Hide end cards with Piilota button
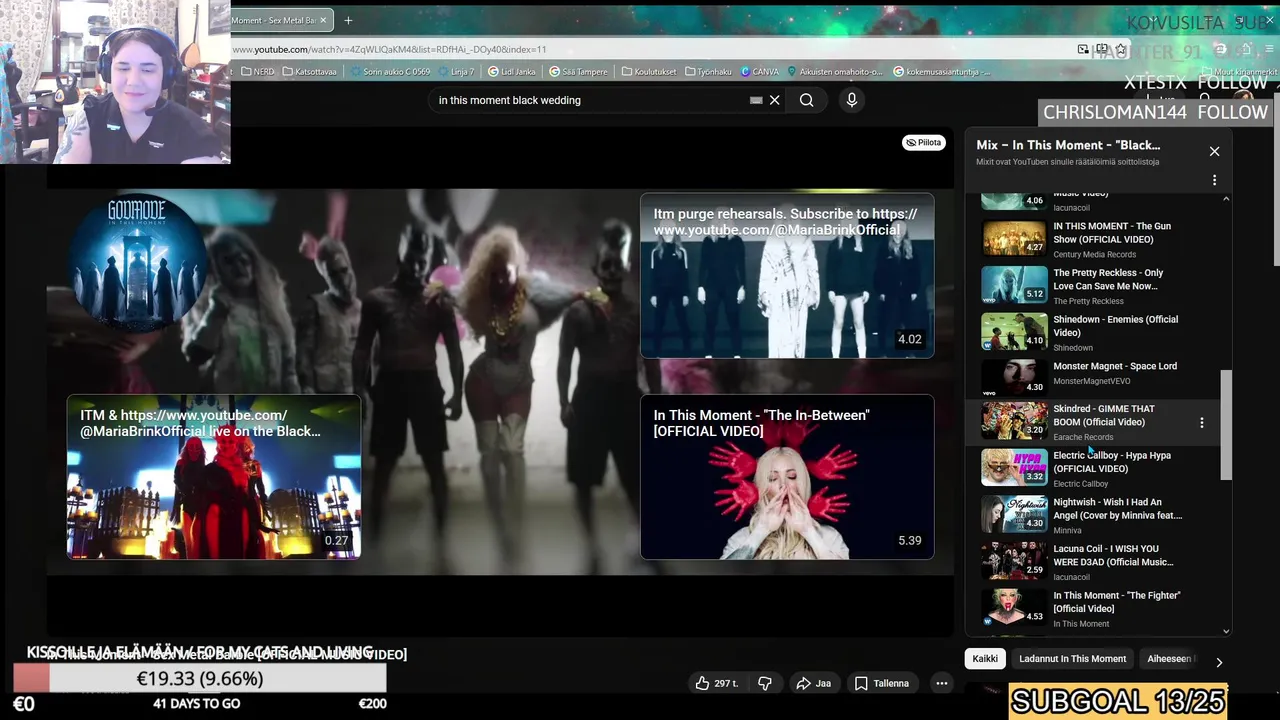Screen dimensions: 1280x720 [924, 143]
